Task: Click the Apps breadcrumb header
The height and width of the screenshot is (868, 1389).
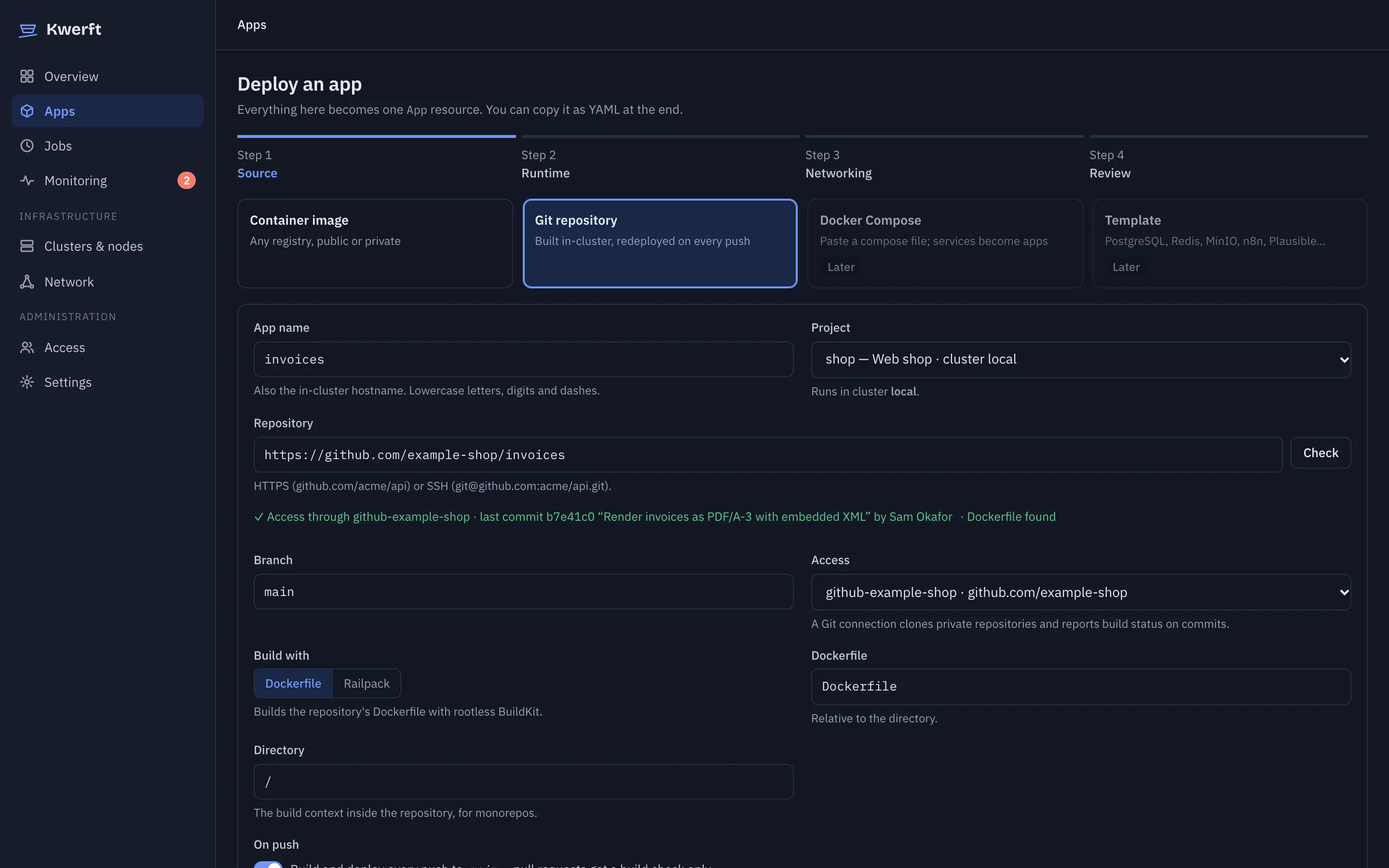Action: [252, 25]
